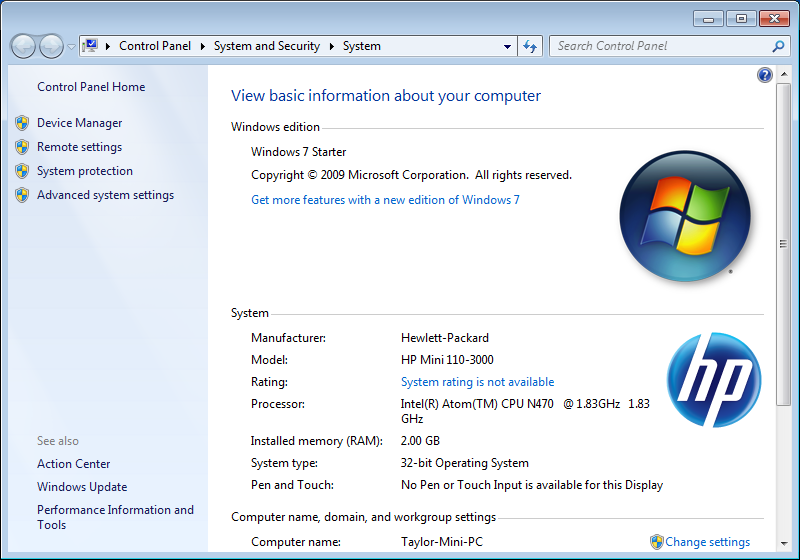Go to Control Panel breadcrumb item
This screenshot has height=560, width=800.
coord(157,46)
